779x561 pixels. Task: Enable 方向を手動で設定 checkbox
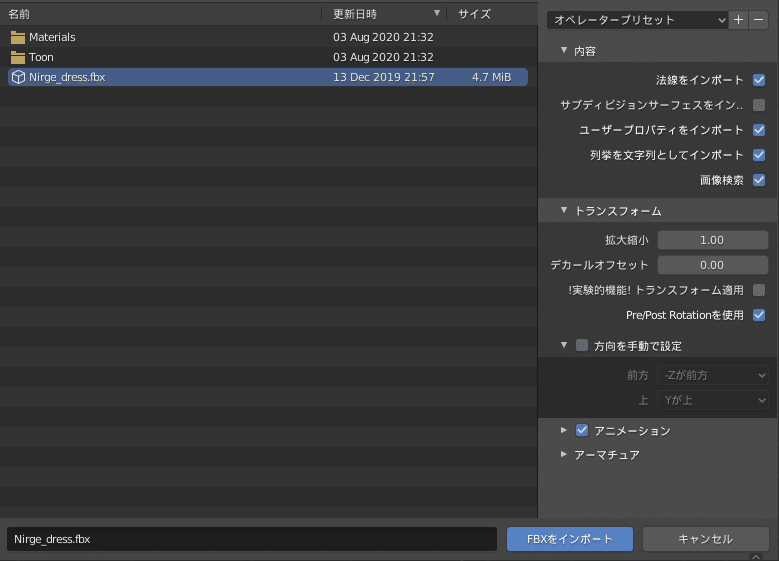582,345
